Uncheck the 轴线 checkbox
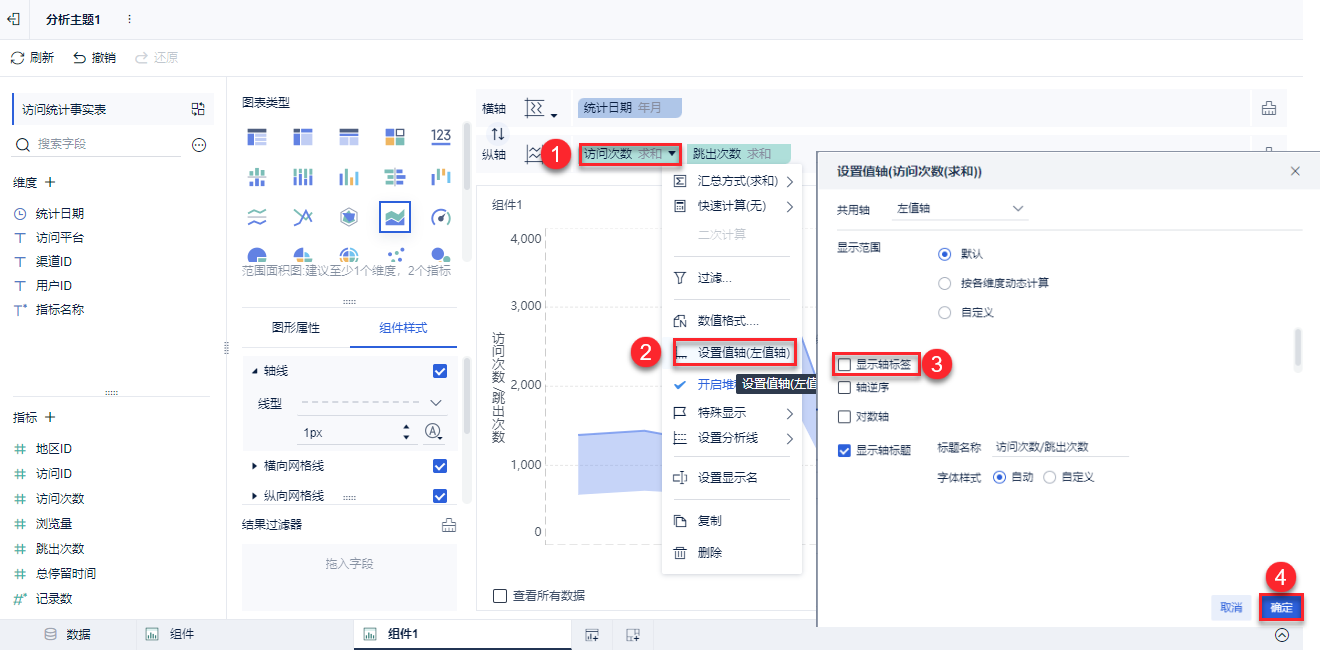 439,371
